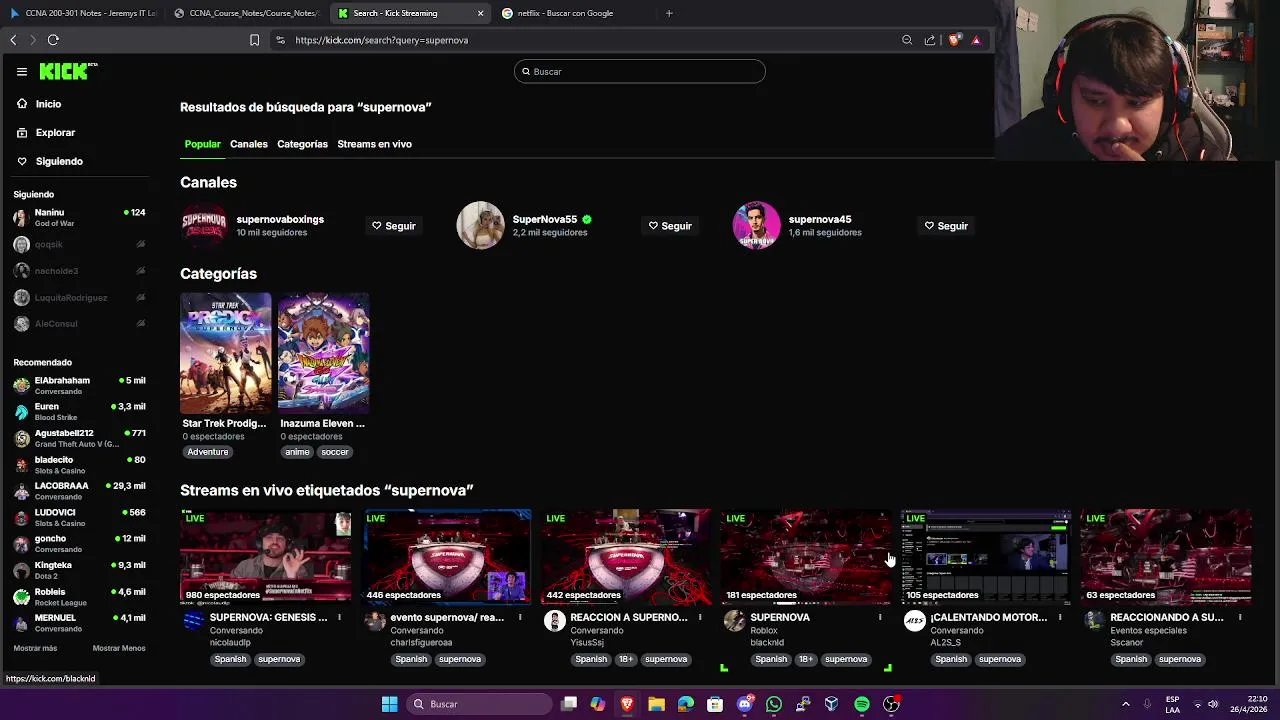Switch to netflix - Buscar con Google tab
The height and width of the screenshot is (720, 1280).
click(573, 13)
